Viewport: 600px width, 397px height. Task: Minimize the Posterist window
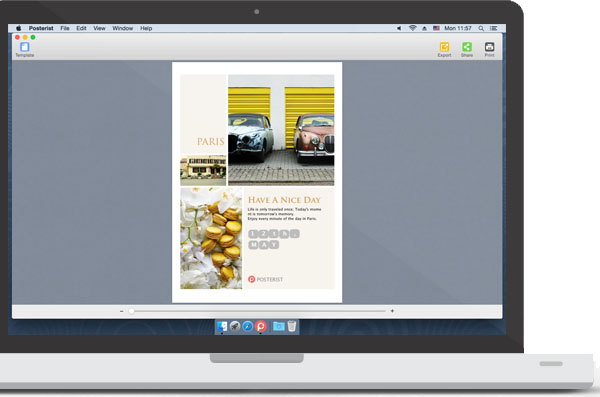pyautogui.click(x=25, y=37)
